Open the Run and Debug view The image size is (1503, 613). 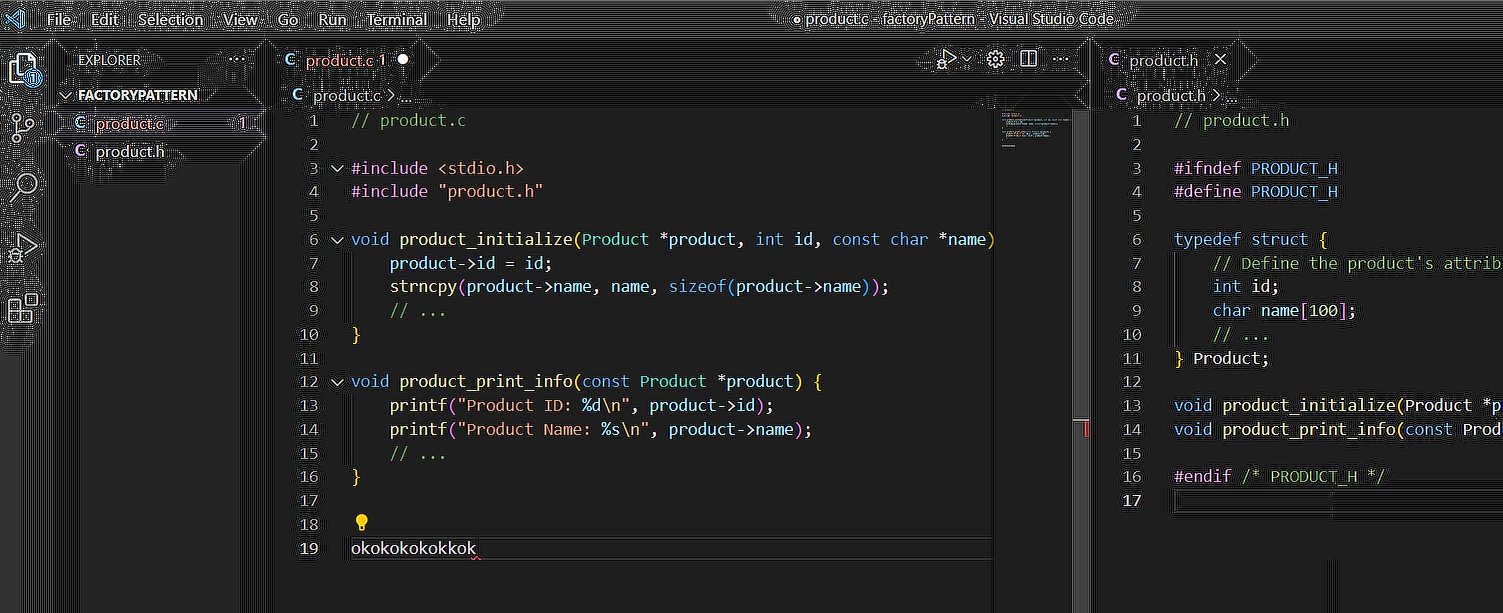click(22, 248)
